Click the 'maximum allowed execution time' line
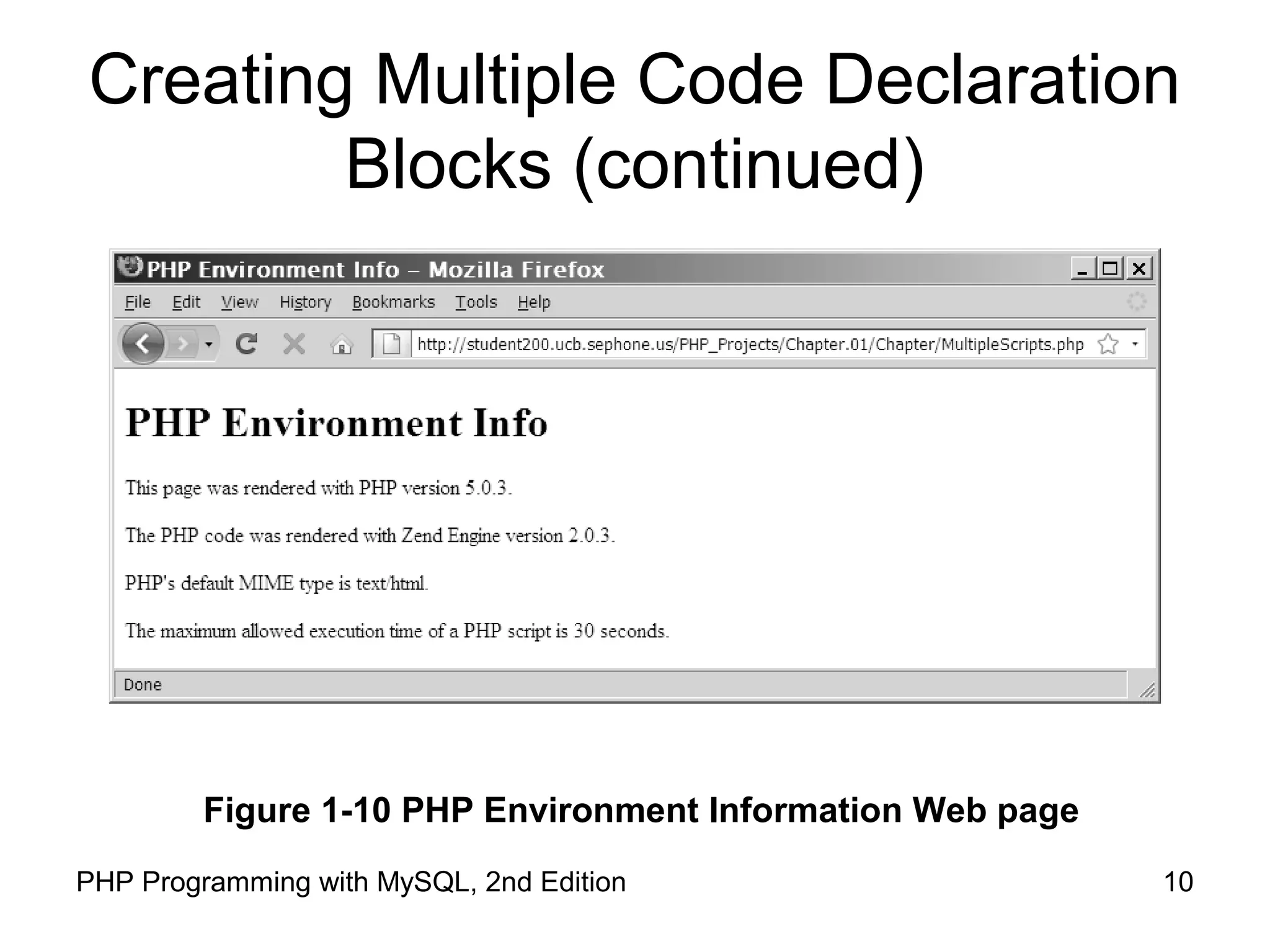 397,632
